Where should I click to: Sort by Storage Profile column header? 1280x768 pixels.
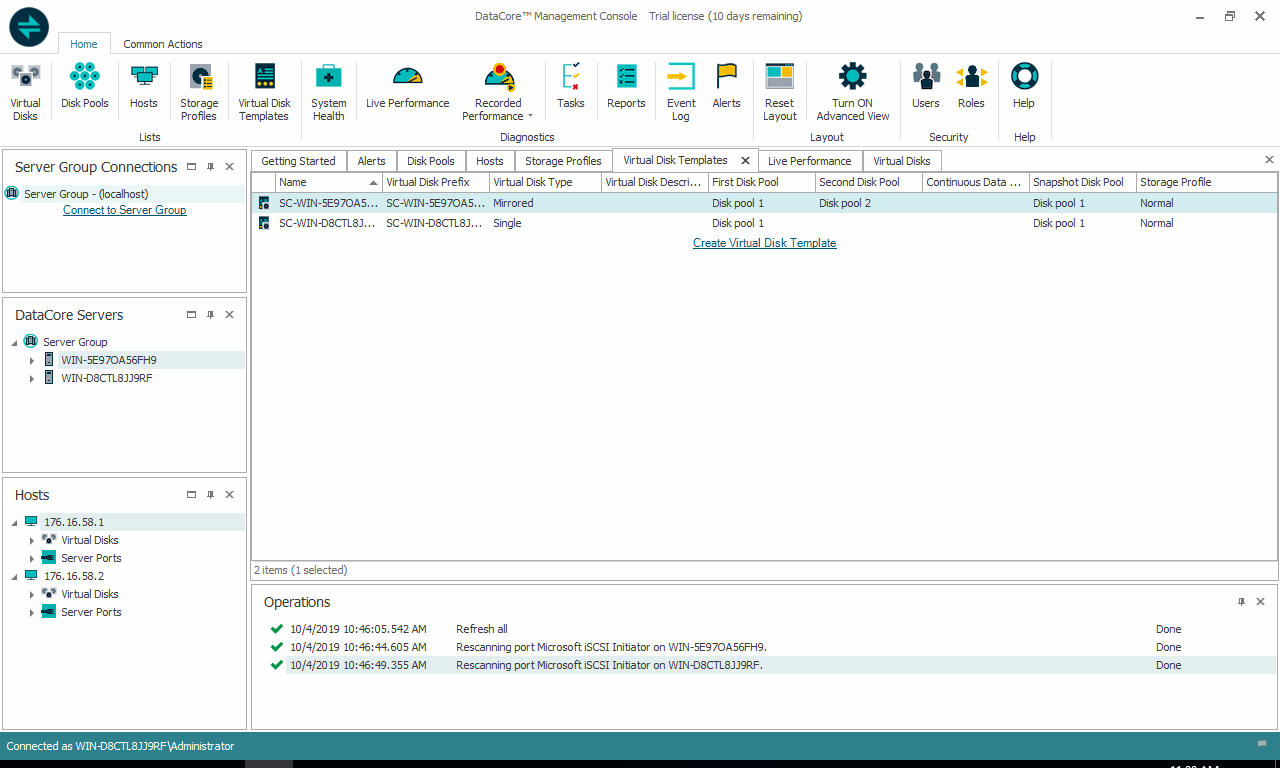click(1207, 182)
